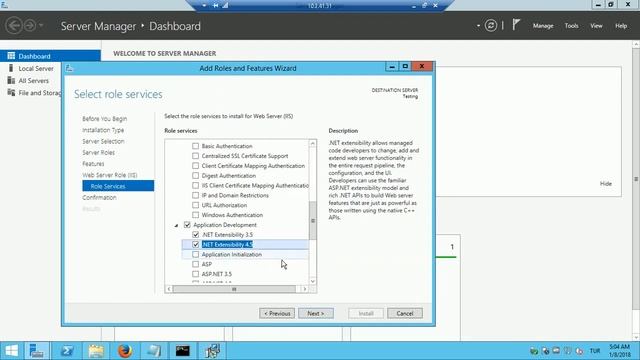Uncheck .NET Extensibility 4.5
Screen dimensions: 640x360
pyautogui.click(x=196, y=244)
